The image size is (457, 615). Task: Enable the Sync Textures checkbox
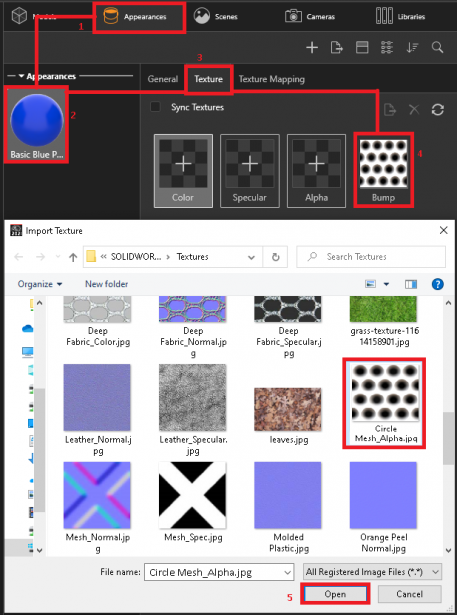point(155,107)
